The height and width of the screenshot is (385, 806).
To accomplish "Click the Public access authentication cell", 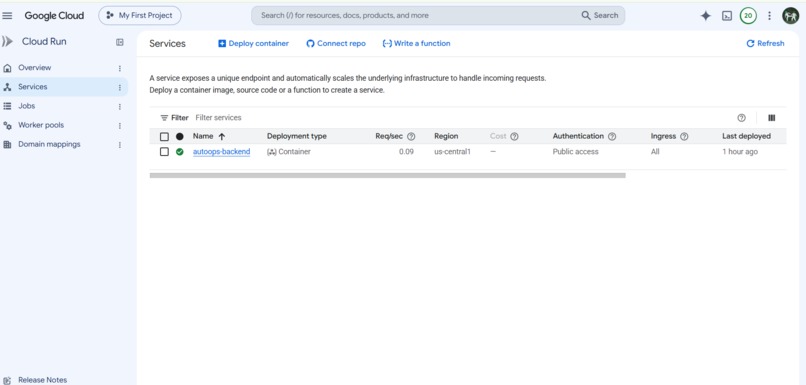I will click(576, 152).
